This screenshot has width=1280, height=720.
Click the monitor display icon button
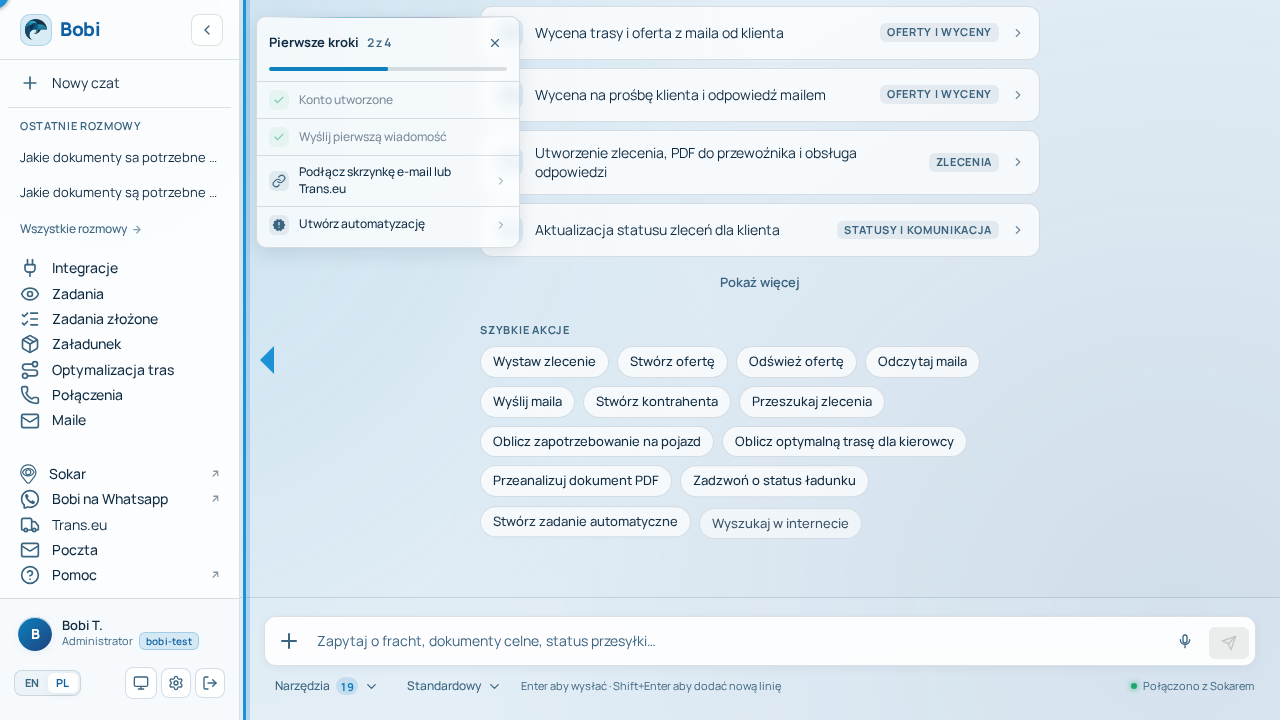pos(141,683)
